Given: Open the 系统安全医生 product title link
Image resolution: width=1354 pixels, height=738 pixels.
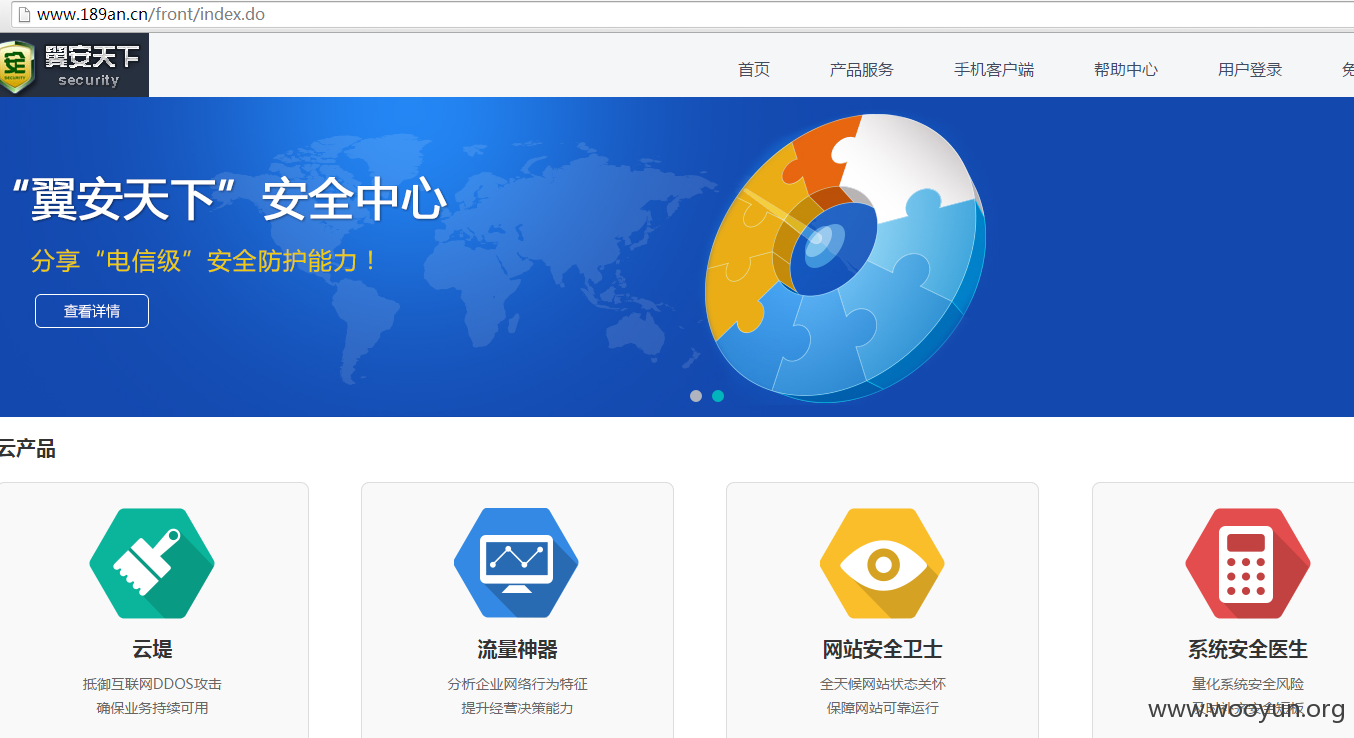Looking at the screenshot, I should pos(1247,649).
